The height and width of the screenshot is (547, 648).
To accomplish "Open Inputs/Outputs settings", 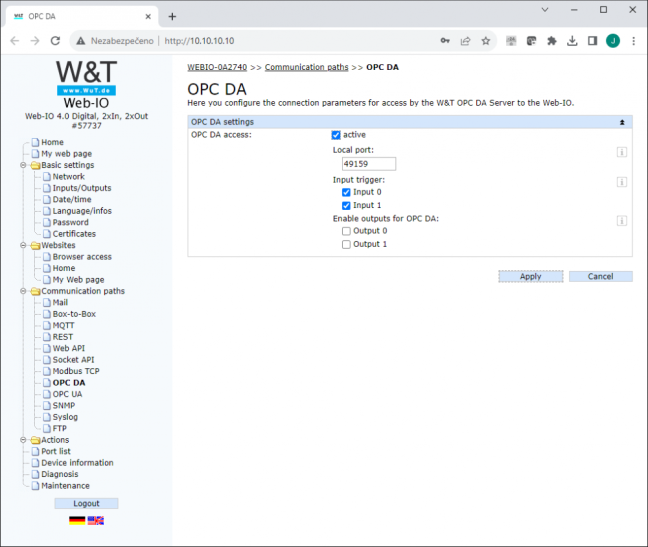I will point(82,188).
